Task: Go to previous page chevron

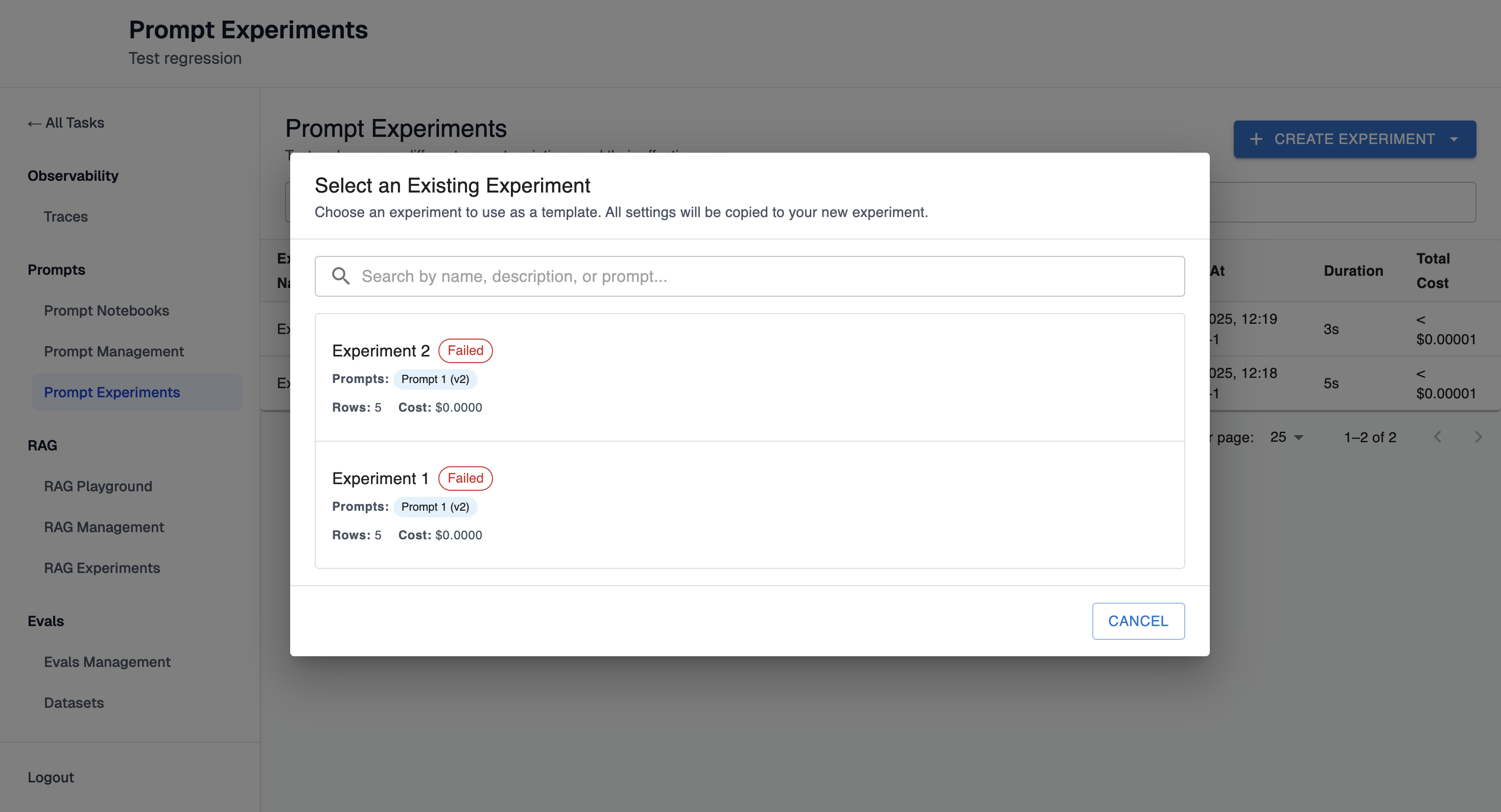Action: click(x=1437, y=437)
